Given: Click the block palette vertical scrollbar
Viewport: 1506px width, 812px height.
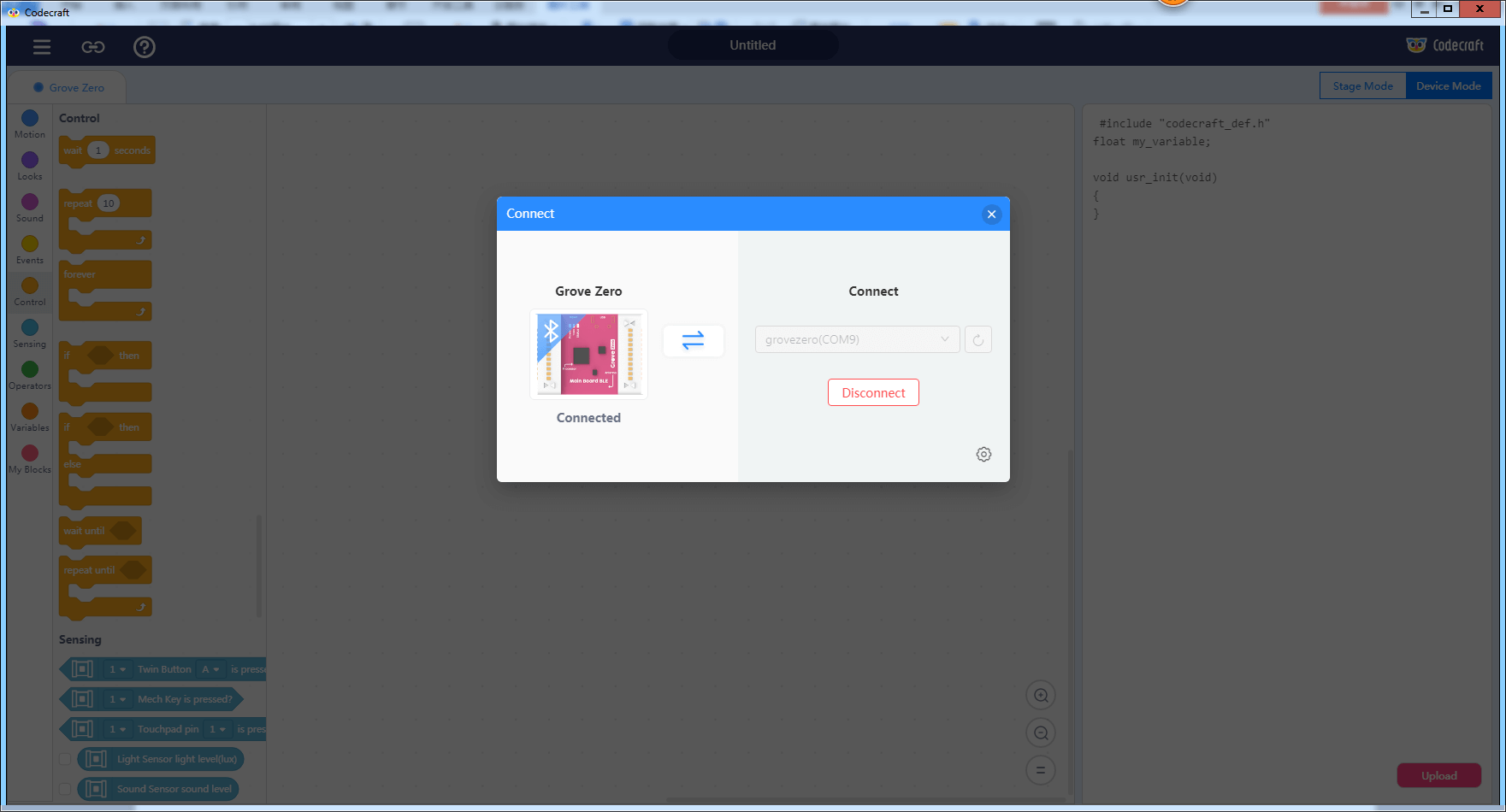Looking at the screenshot, I should (x=259, y=565).
